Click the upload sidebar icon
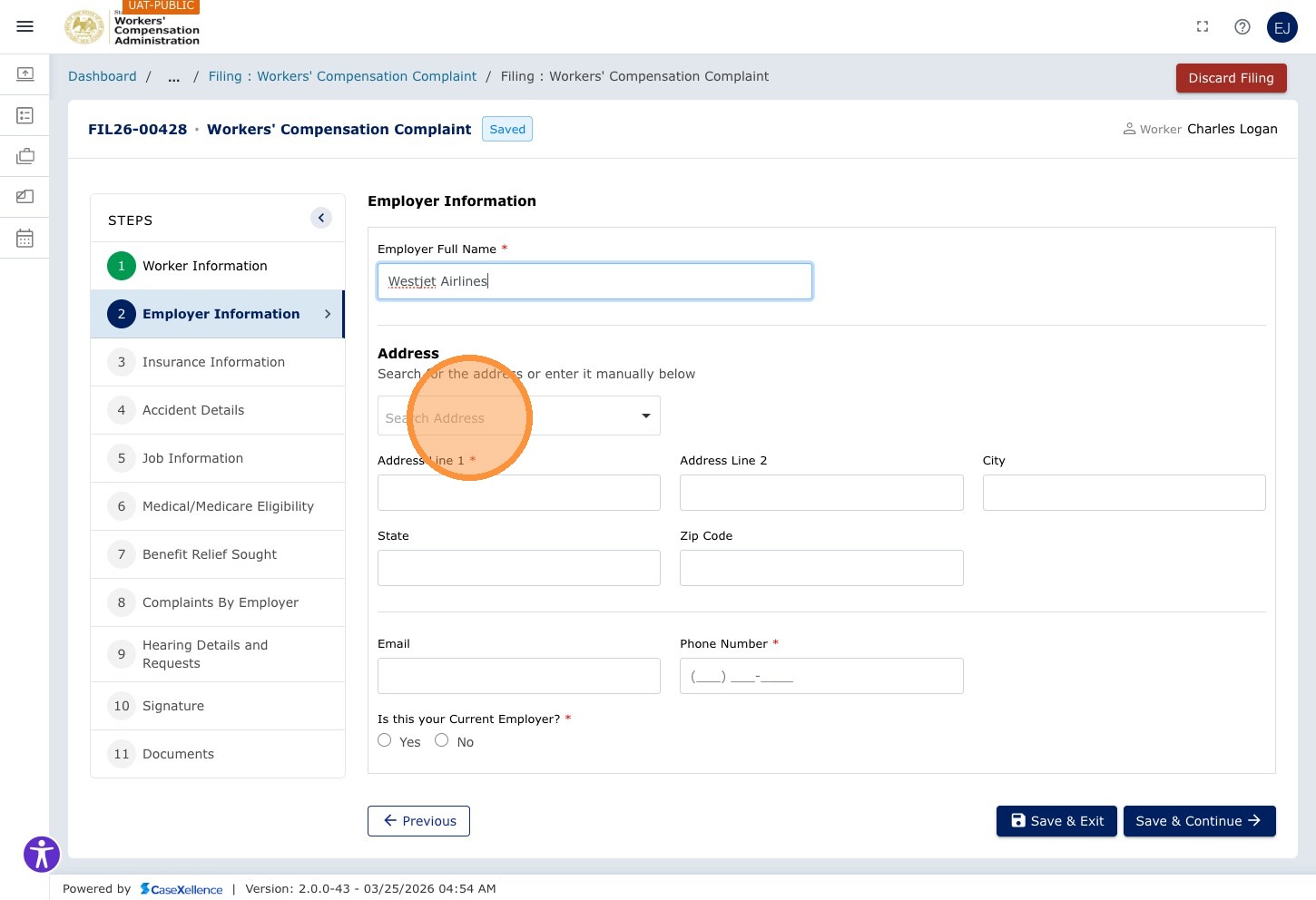 (x=25, y=73)
